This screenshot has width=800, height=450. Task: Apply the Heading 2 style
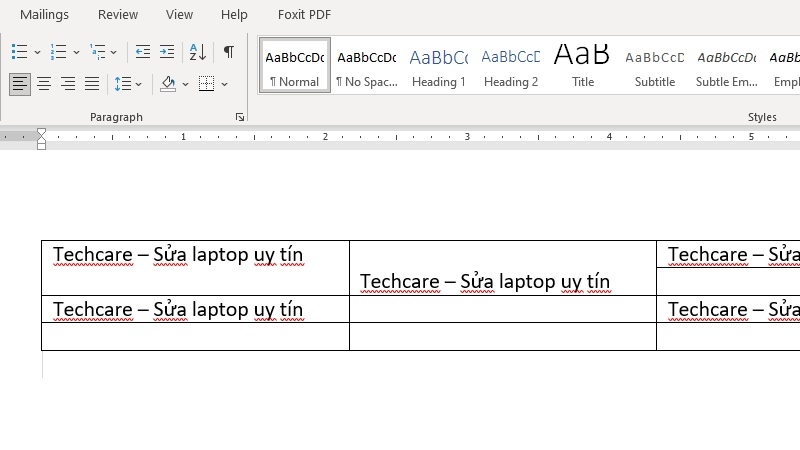point(511,65)
